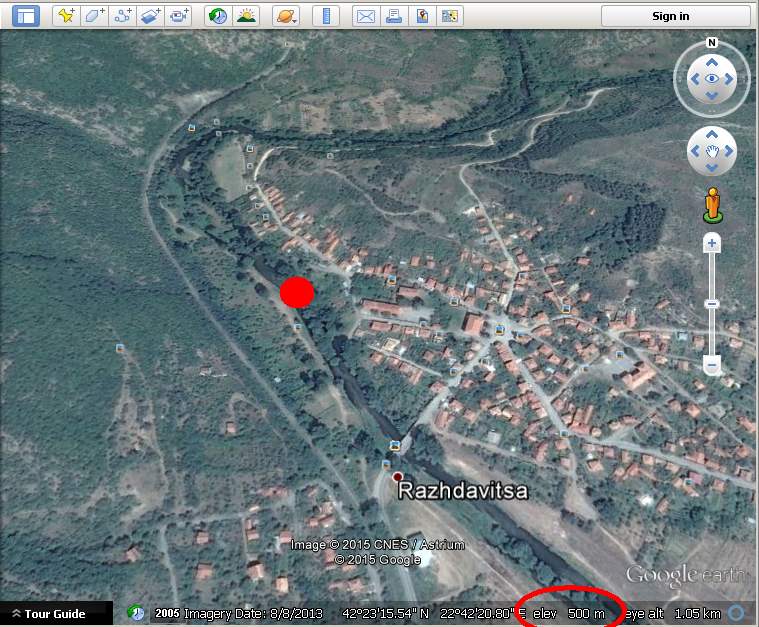Select the Add Polygon tool
The width and height of the screenshot is (759, 627).
(93, 16)
